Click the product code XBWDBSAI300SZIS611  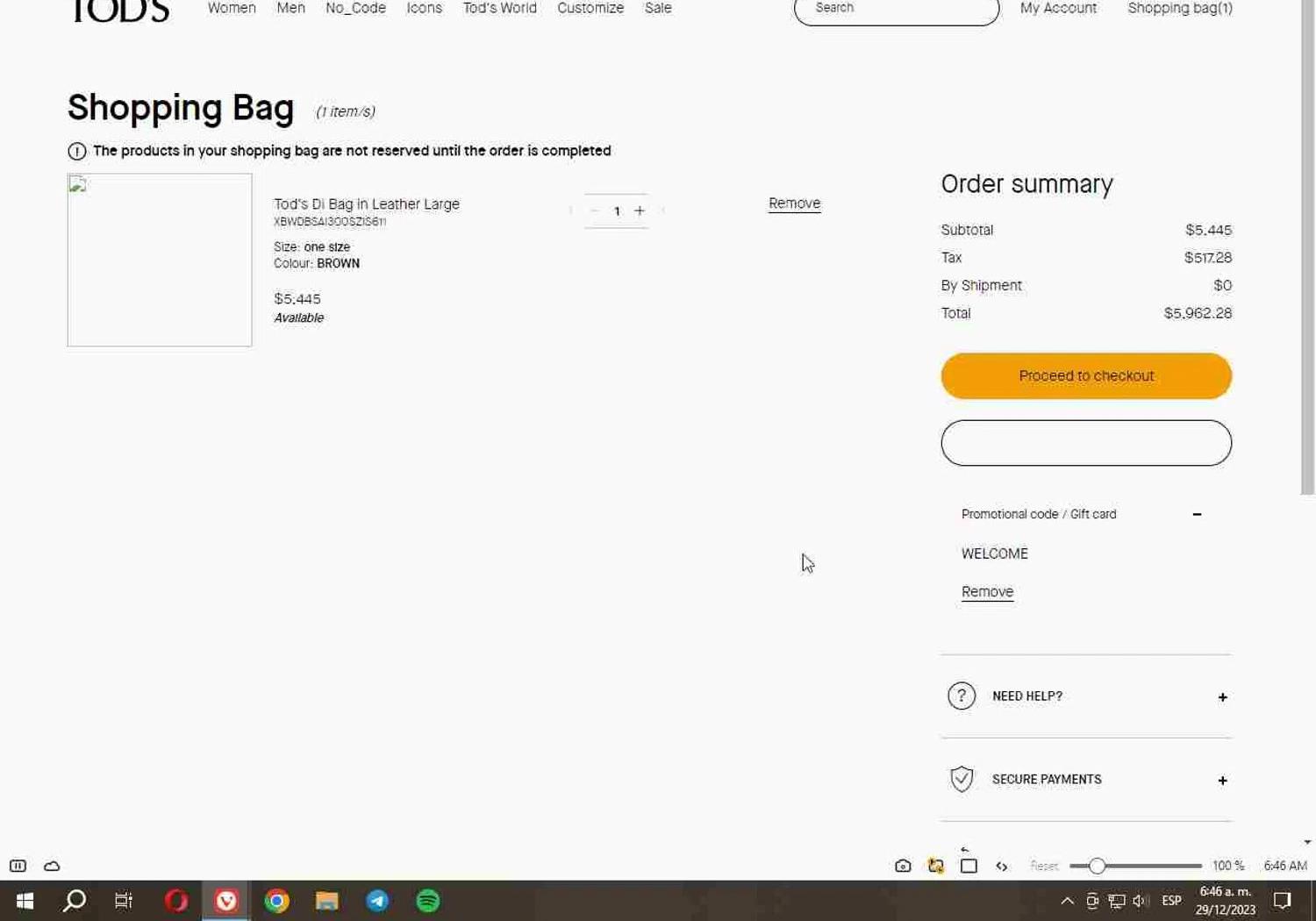tap(330, 222)
